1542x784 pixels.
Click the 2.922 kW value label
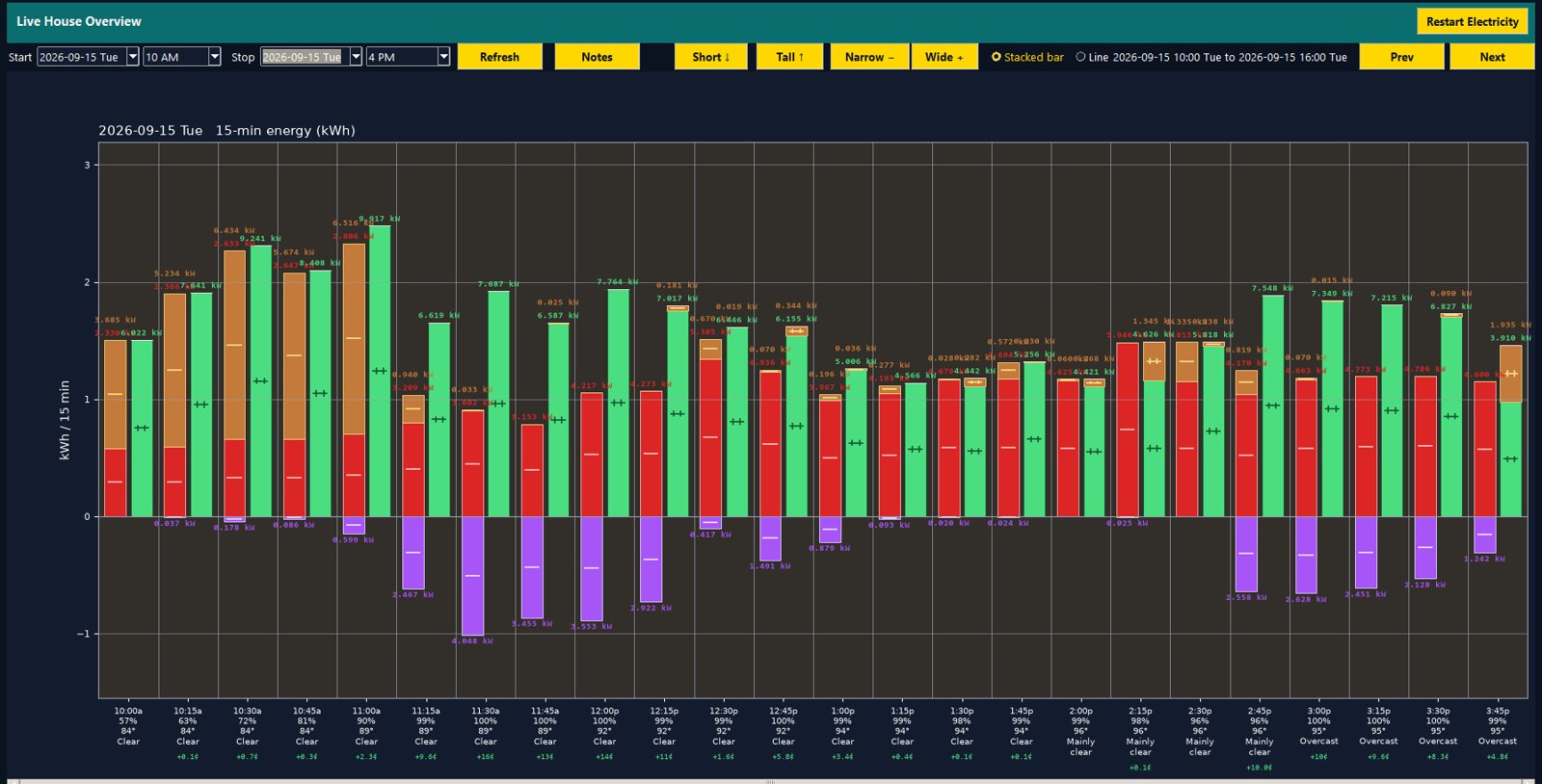(651, 608)
